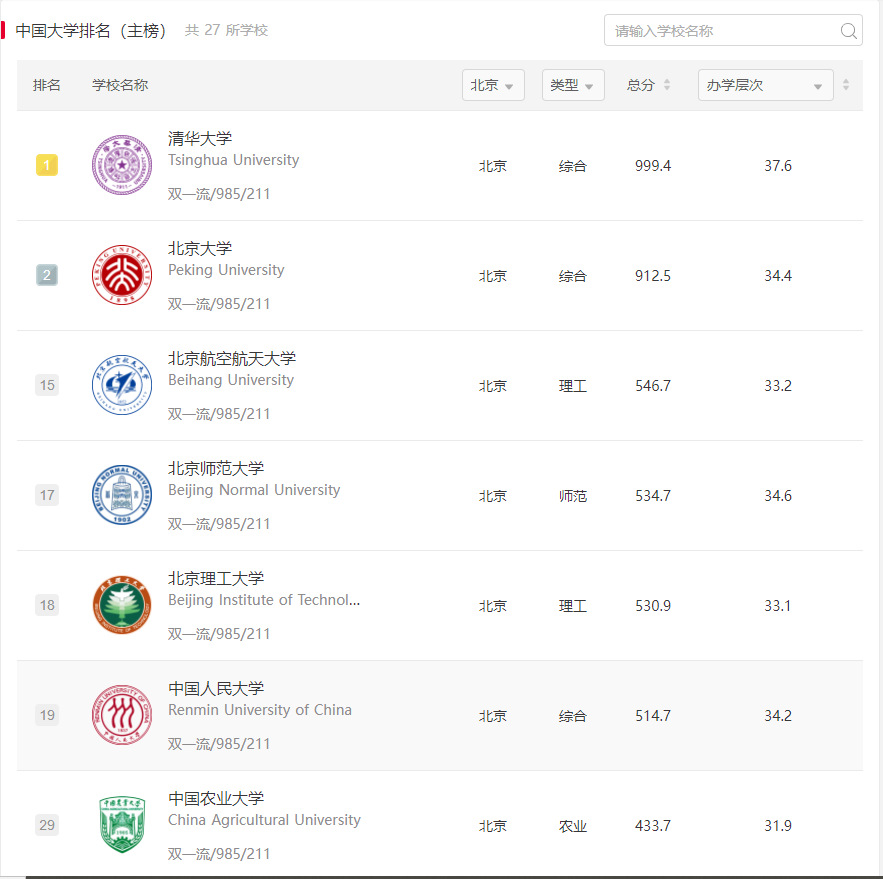Viewport: 883px width, 879px height.
Task: Open 清华大学 school name link
Action: (200, 139)
